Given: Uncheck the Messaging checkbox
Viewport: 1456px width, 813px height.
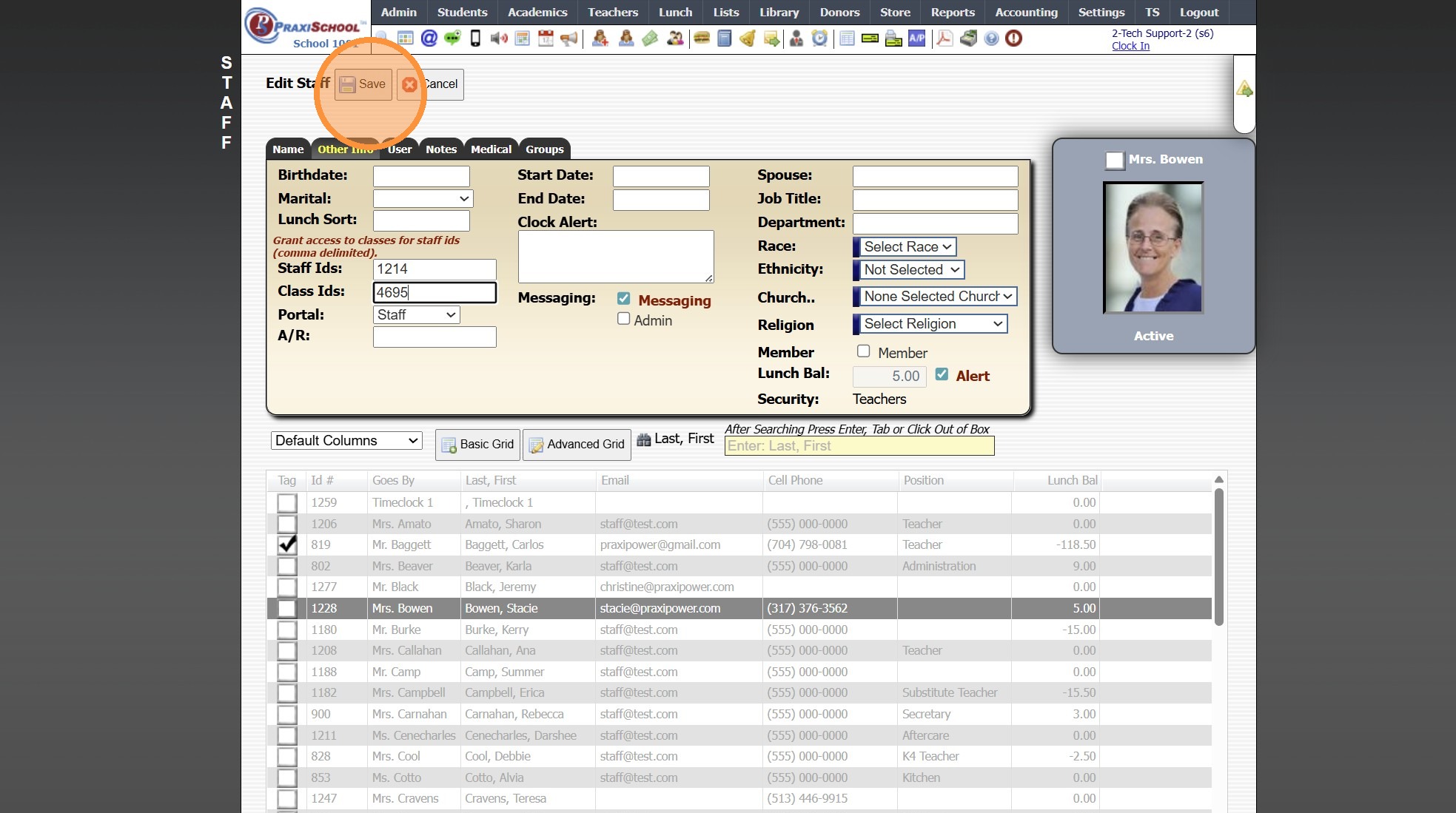Looking at the screenshot, I should [x=623, y=299].
